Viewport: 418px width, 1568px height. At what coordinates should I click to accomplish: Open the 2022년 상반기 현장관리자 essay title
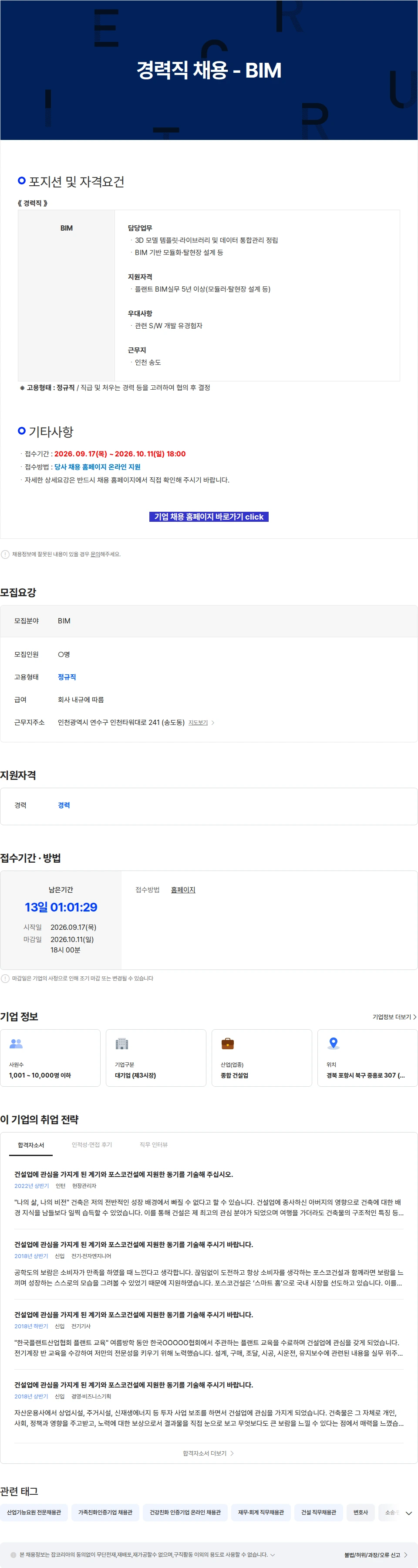point(123,1174)
